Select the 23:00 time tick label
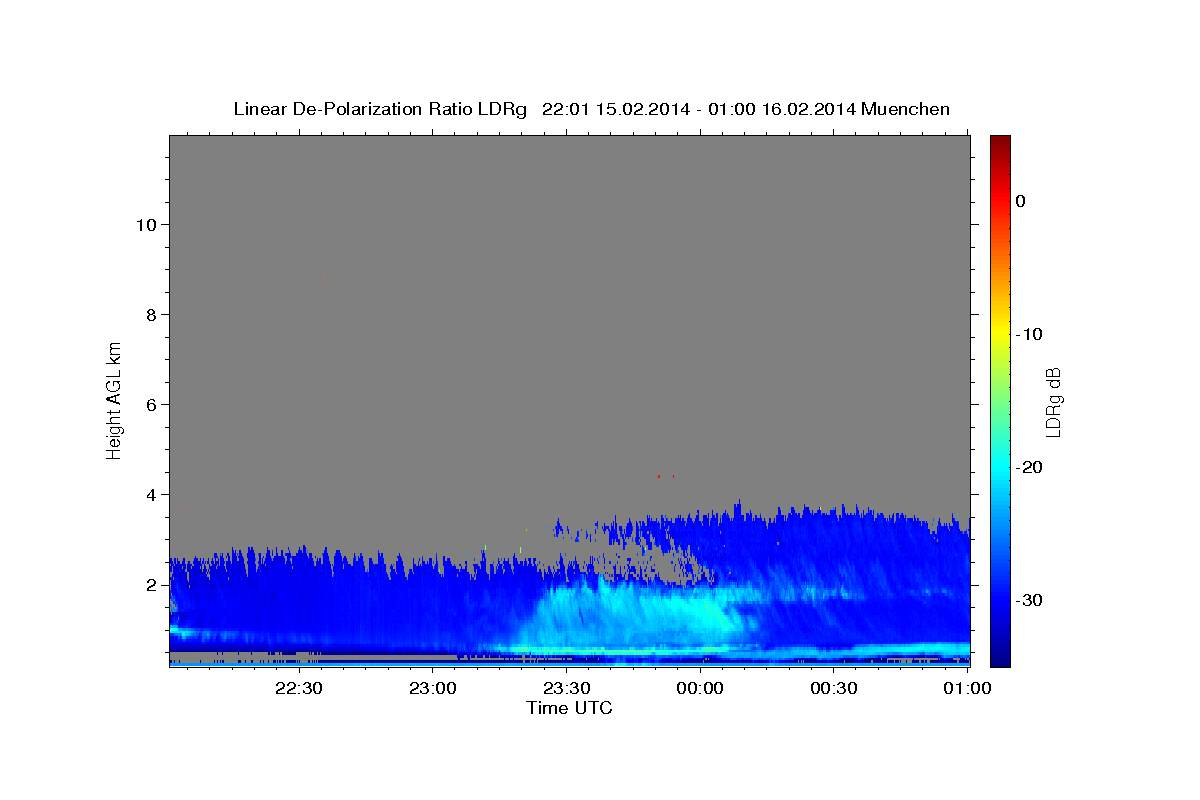 click(432, 688)
